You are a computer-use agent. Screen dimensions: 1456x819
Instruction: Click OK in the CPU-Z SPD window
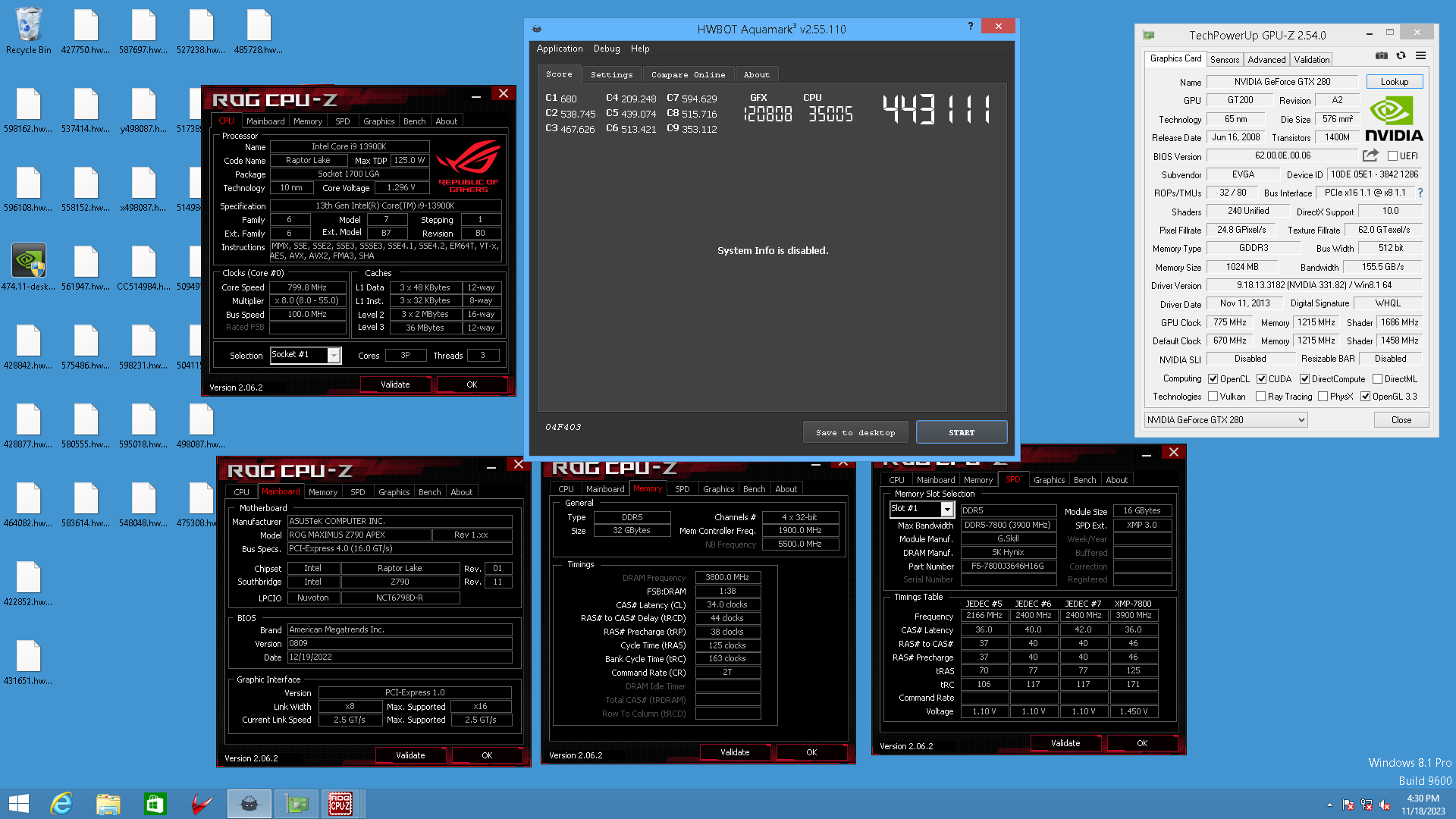pyautogui.click(x=1142, y=743)
